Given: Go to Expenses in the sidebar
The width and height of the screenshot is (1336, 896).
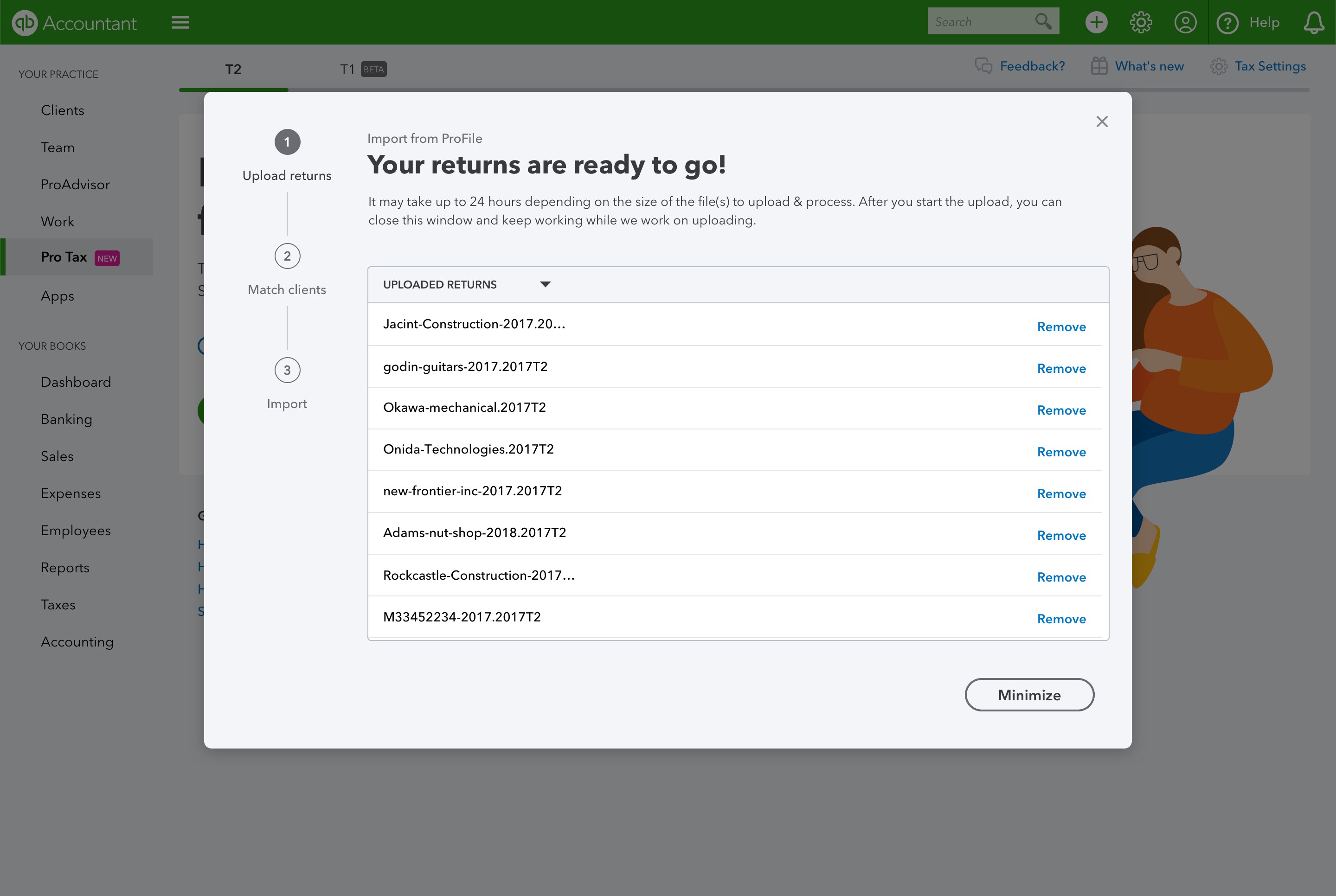Looking at the screenshot, I should click(x=71, y=494).
